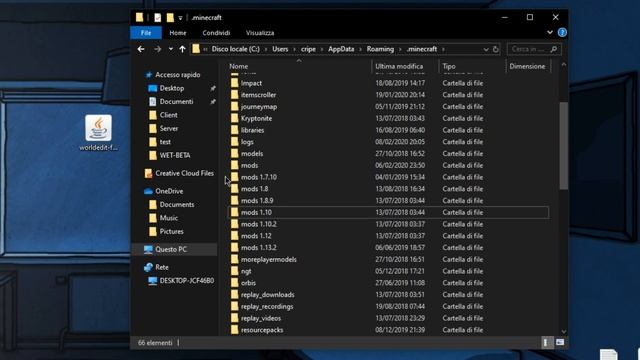
Task: Open the File menu
Action: coord(146,33)
